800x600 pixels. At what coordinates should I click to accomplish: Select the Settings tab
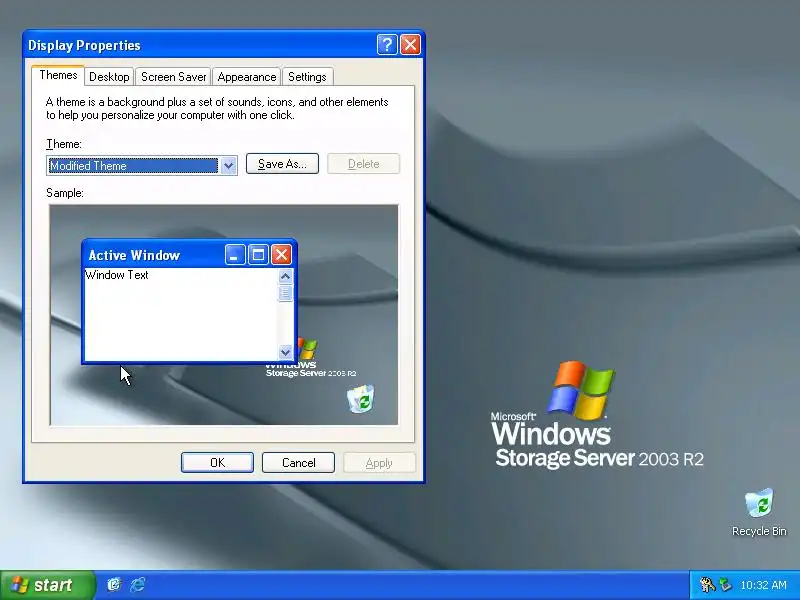point(307,77)
